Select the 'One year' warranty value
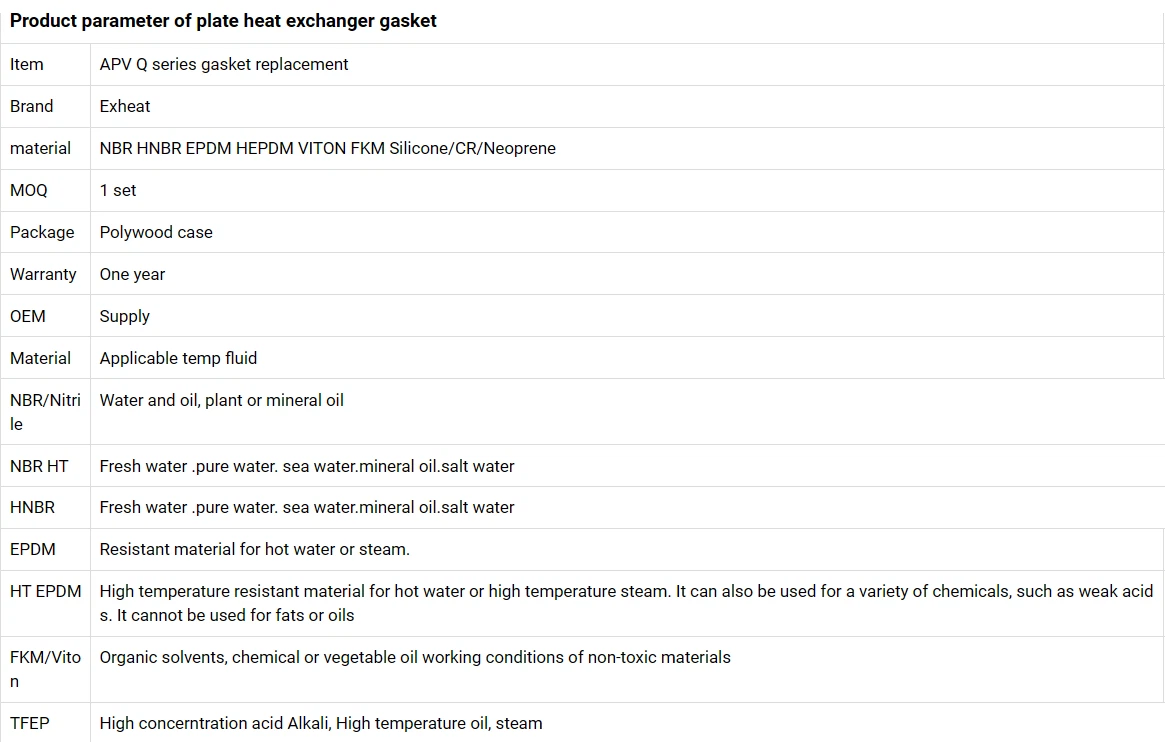Image resolution: width=1165 pixels, height=742 pixels. [x=132, y=274]
